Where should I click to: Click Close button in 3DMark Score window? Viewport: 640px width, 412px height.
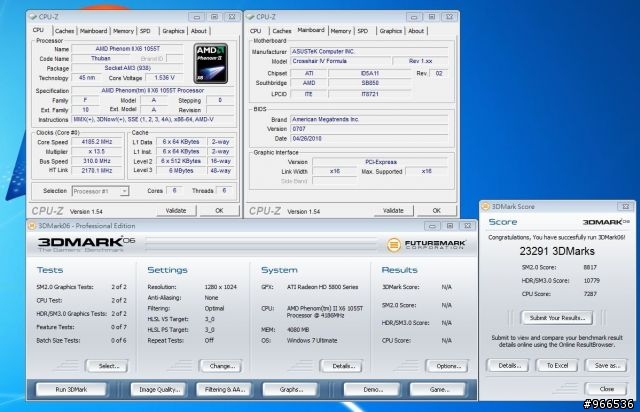point(607,389)
